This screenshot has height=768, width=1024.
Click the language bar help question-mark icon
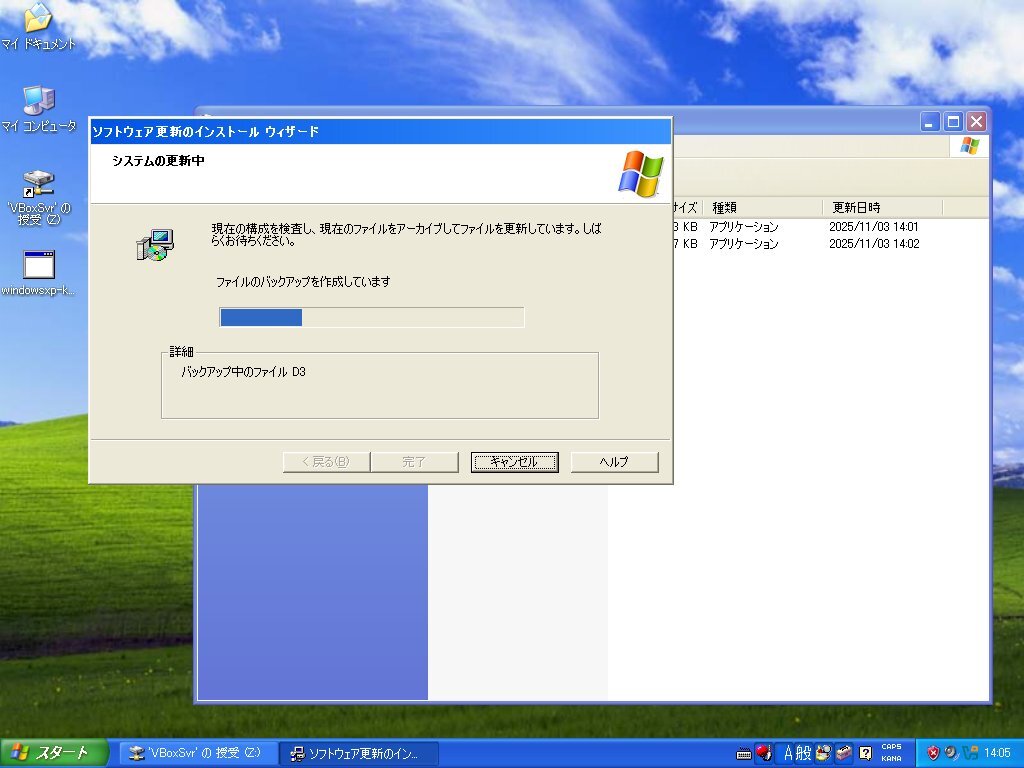coord(865,753)
